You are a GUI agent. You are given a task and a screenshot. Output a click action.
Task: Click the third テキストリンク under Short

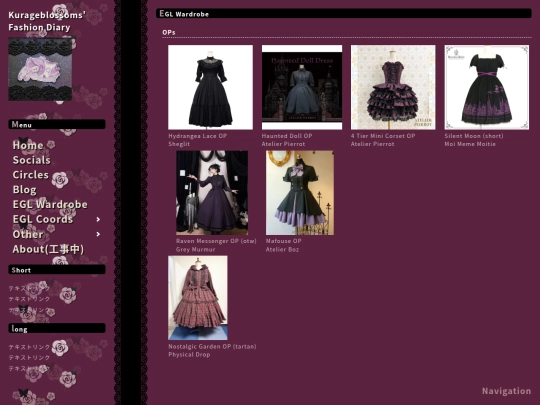(29, 310)
